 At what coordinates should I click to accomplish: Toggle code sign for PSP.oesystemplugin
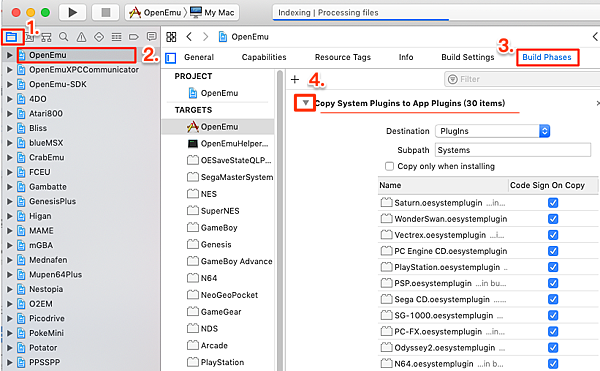pyautogui.click(x=553, y=283)
